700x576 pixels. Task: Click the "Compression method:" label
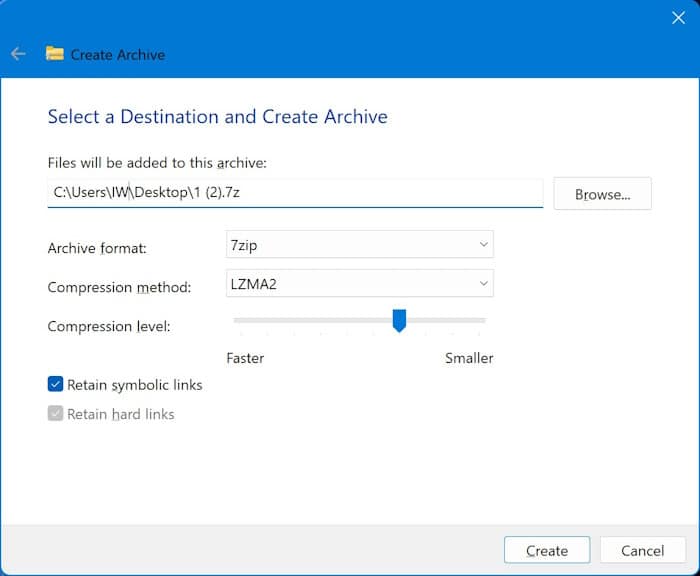tap(119, 287)
